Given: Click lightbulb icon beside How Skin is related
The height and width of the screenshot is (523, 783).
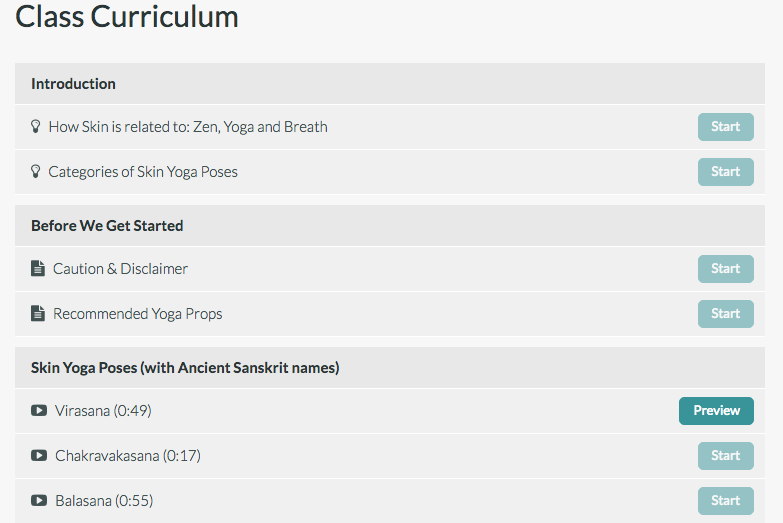Looking at the screenshot, I should click(35, 126).
